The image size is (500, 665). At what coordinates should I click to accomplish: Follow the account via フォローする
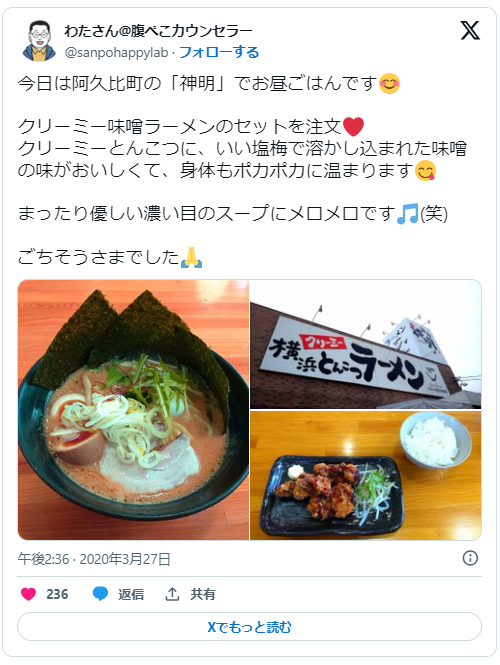(219, 53)
